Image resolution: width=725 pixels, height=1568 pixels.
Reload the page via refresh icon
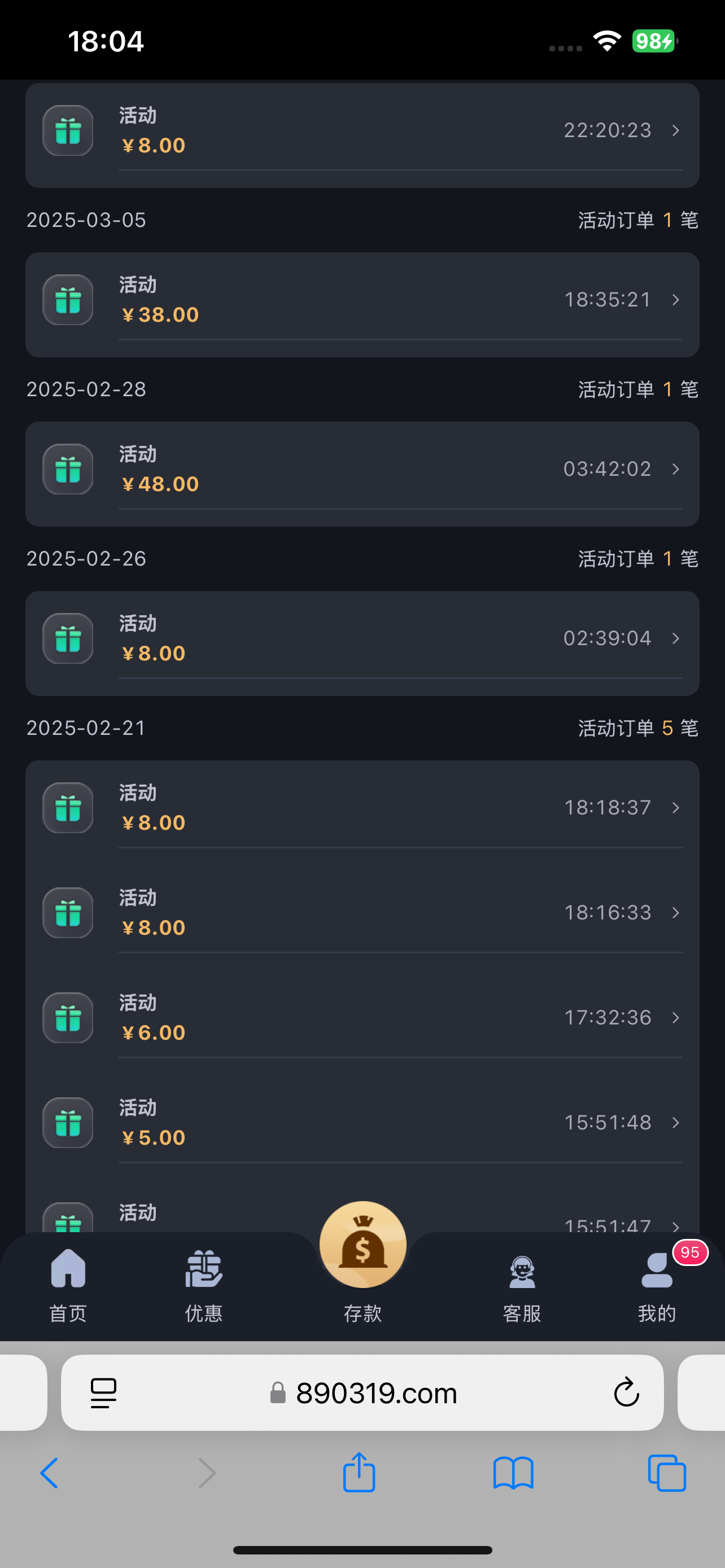tap(626, 1392)
